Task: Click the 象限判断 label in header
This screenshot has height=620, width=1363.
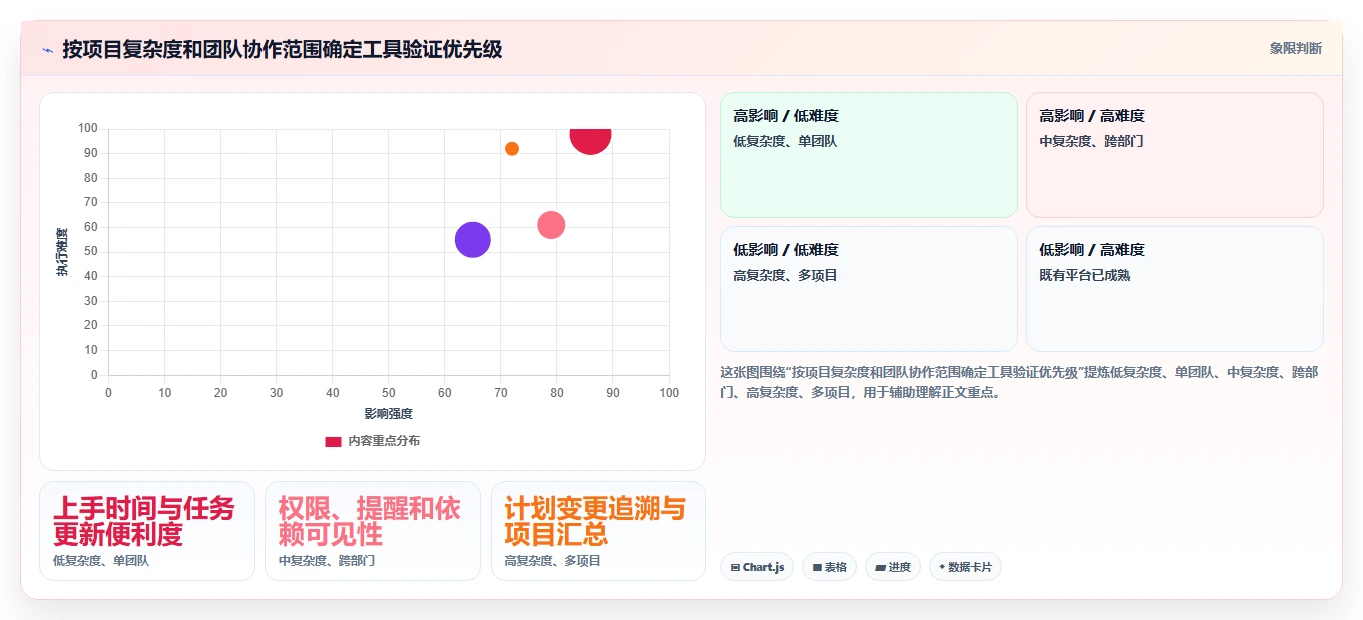Action: [1296, 48]
